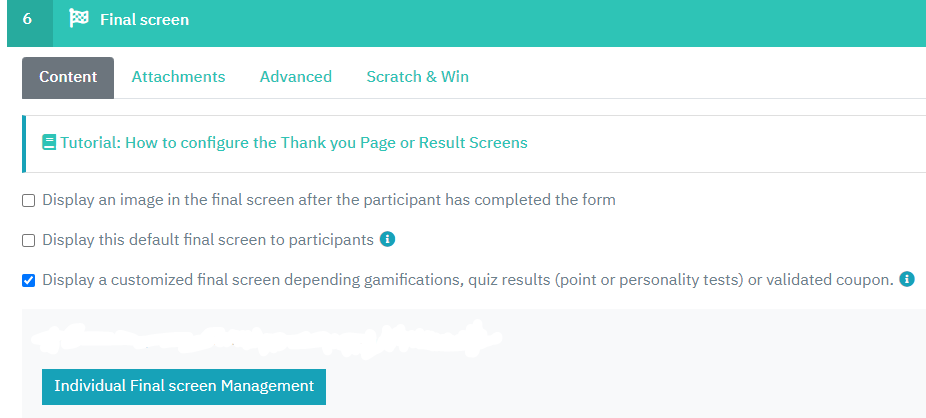Viewport: 926px width, 418px height.
Task: Select the Content tab
Action: click(68, 77)
